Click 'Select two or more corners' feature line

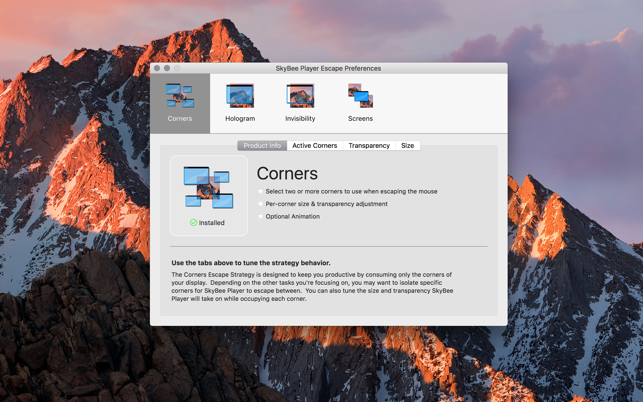[351, 192]
